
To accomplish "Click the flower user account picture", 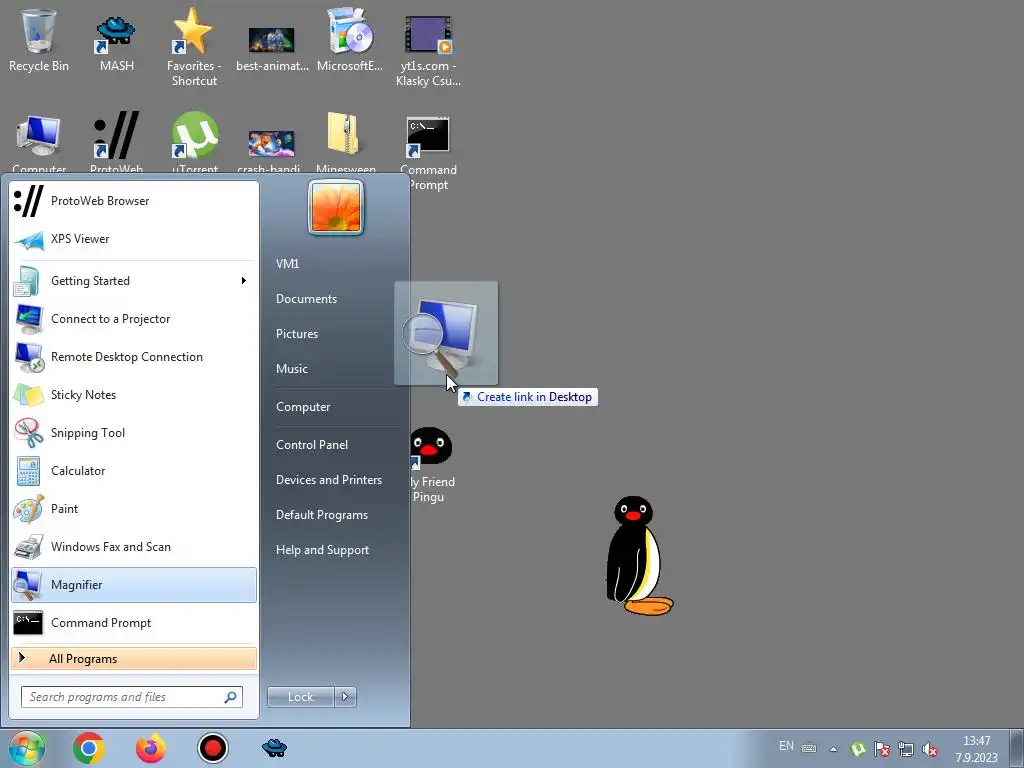I will 336,208.
